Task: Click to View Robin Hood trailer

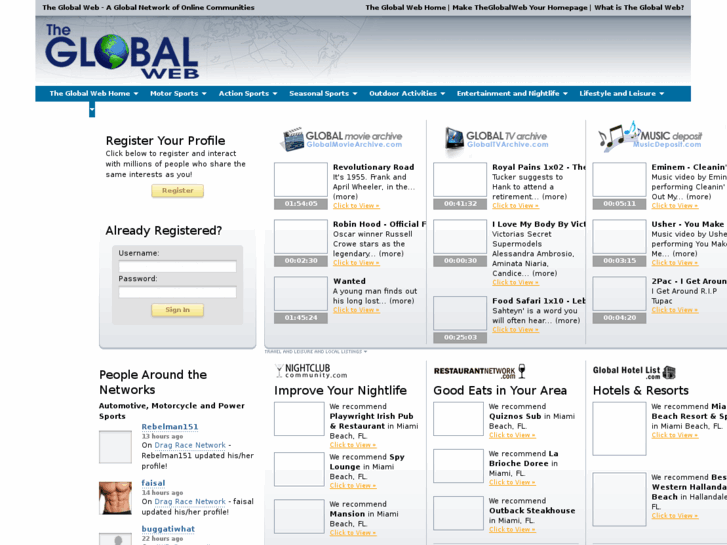Action: pyautogui.click(x=356, y=263)
